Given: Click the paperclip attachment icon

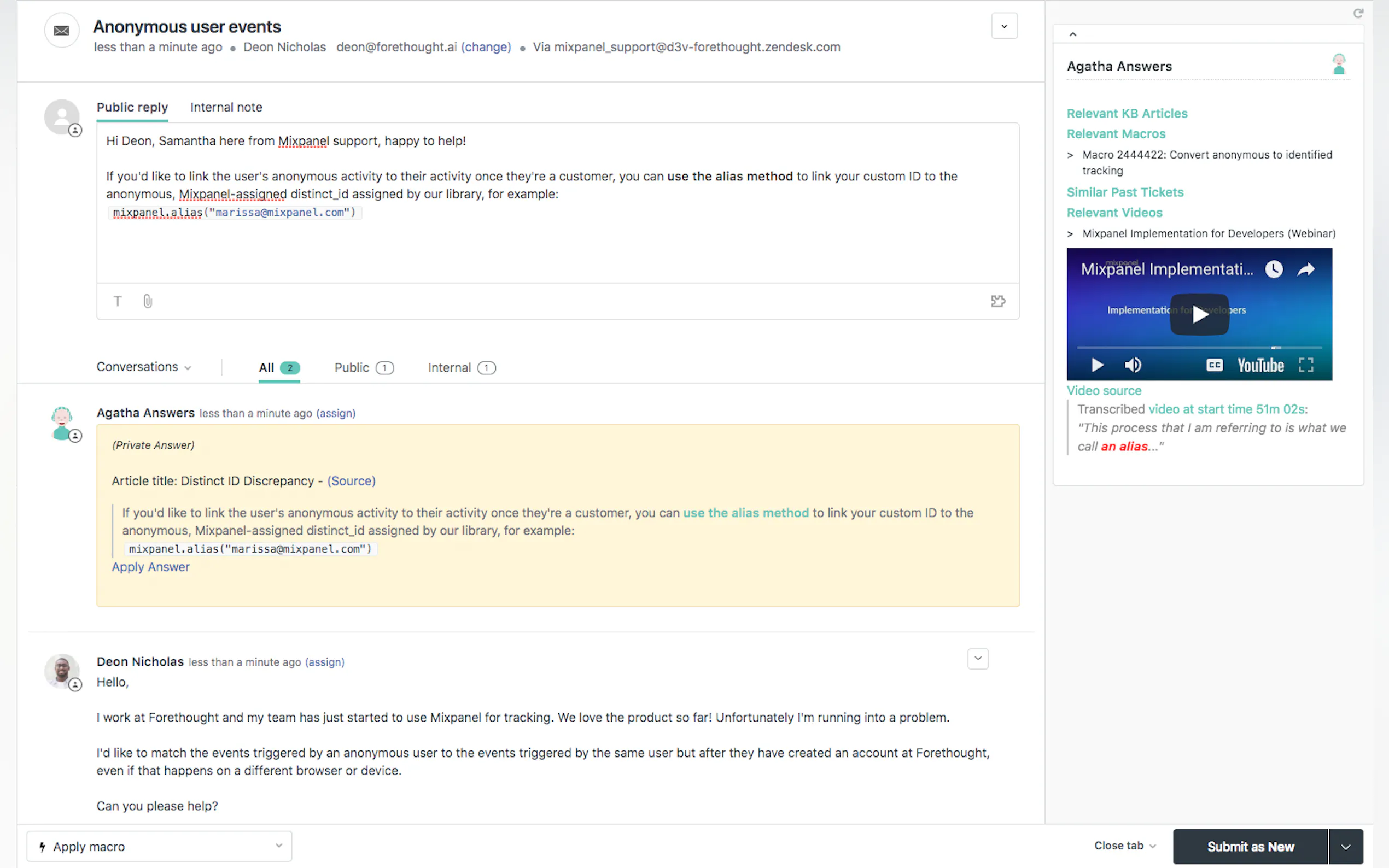Looking at the screenshot, I should pyautogui.click(x=148, y=301).
